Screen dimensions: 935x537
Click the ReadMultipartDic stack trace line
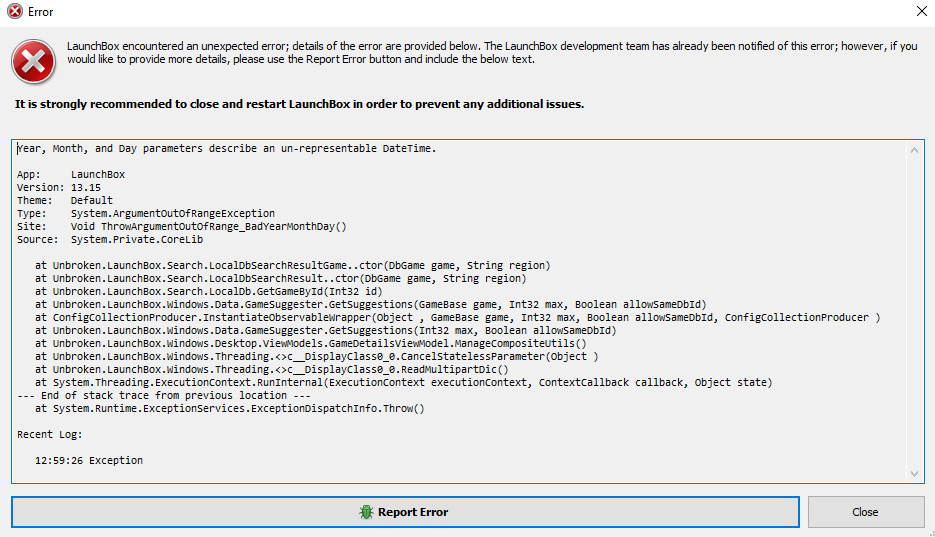[272, 370]
